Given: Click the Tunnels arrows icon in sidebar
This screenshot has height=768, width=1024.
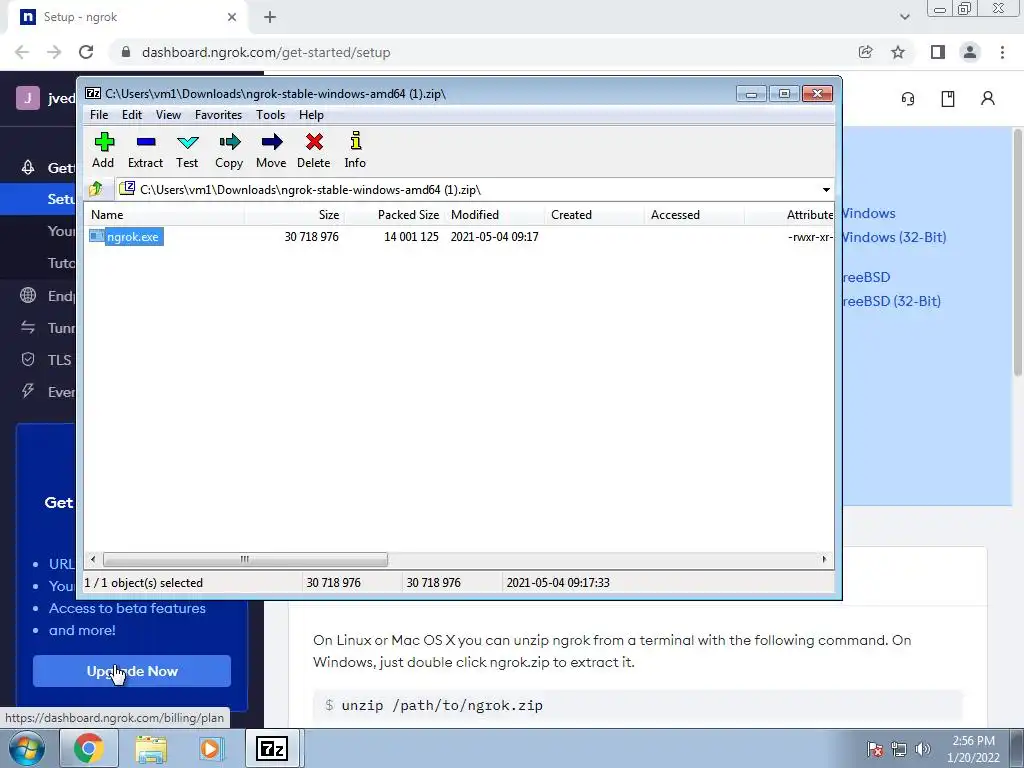Looking at the screenshot, I should pos(28,327).
